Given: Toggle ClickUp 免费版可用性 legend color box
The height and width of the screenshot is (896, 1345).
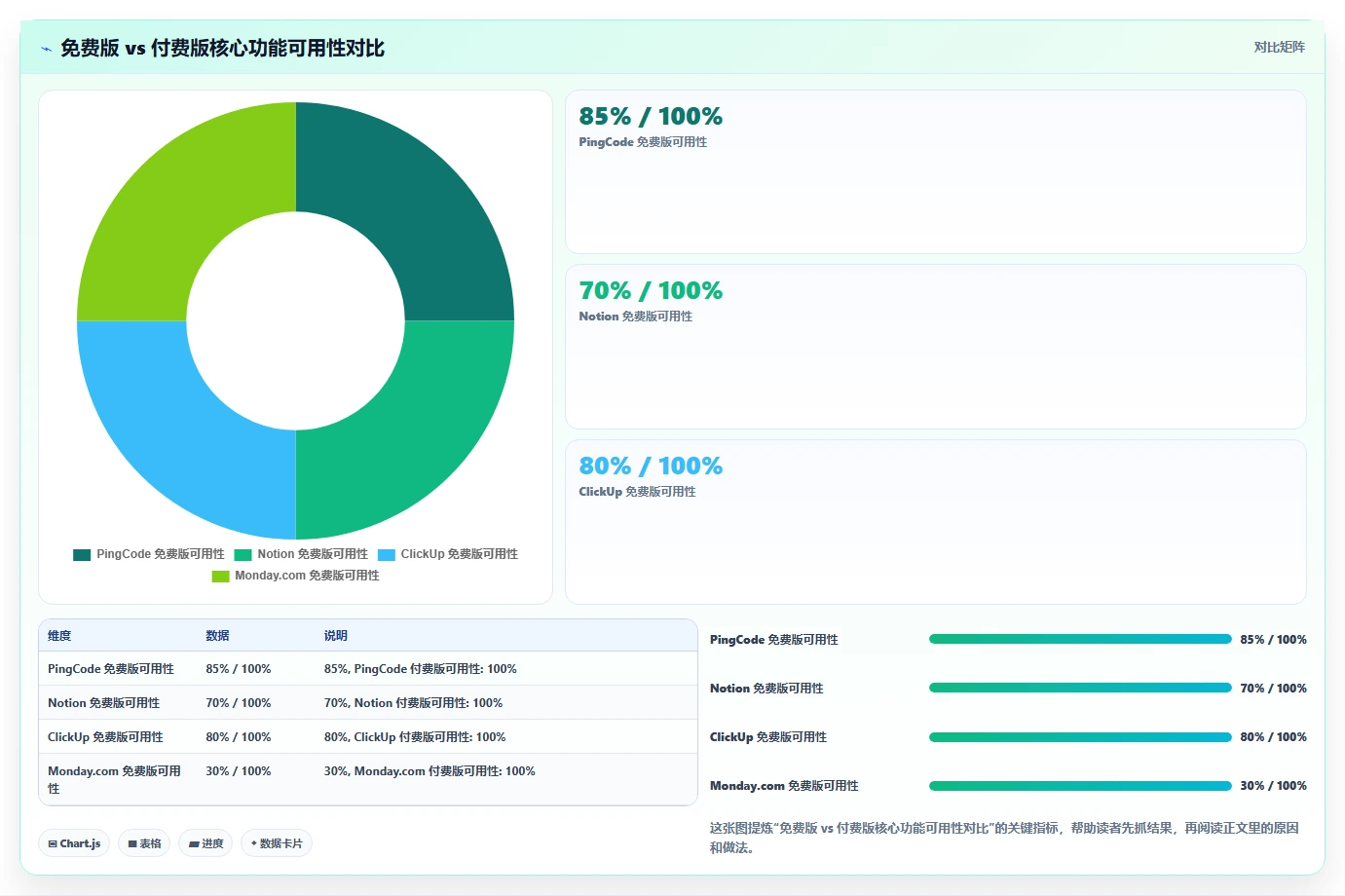Looking at the screenshot, I should pyautogui.click(x=387, y=555).
